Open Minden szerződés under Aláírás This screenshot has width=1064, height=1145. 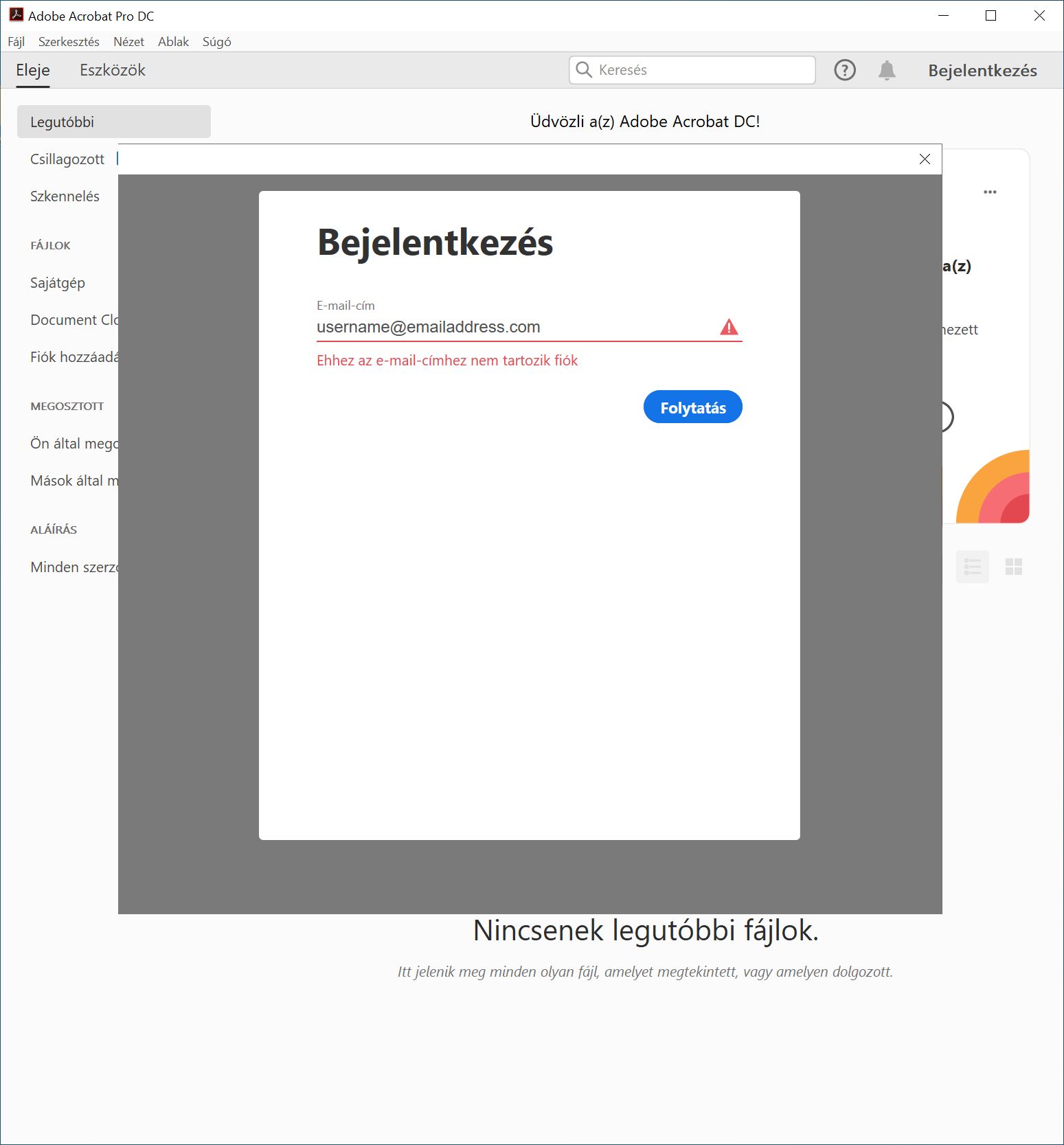74,567
